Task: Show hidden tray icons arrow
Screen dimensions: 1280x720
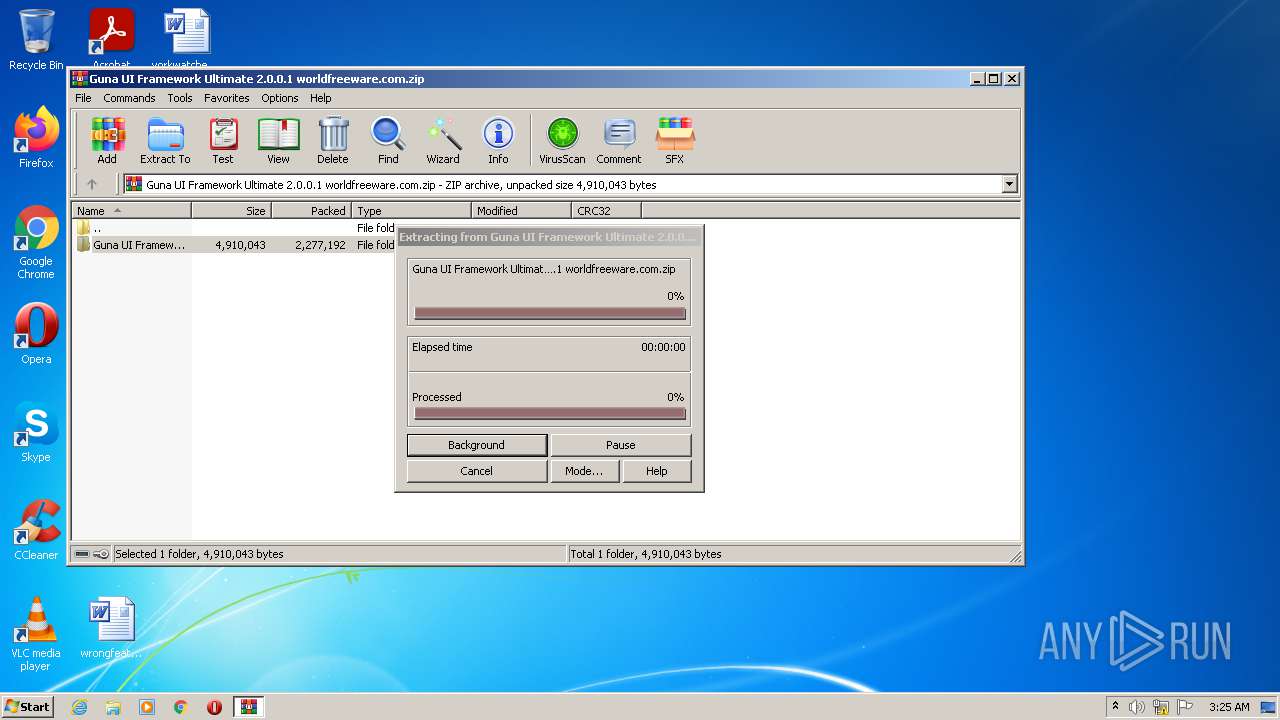Action: pos(1115,707)
